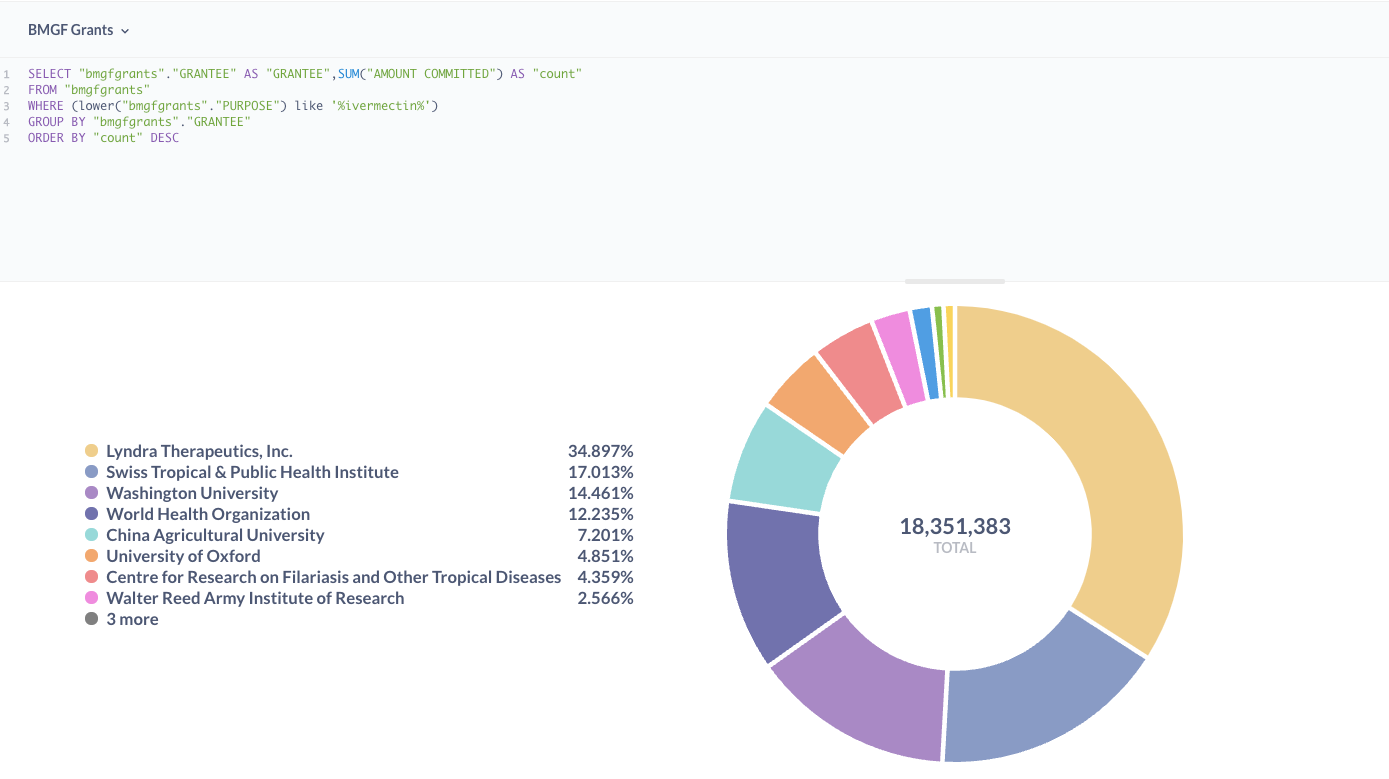Click the gray dot beside "3 more"
This screenshot has height=779, width=1389.
(92, 619)
